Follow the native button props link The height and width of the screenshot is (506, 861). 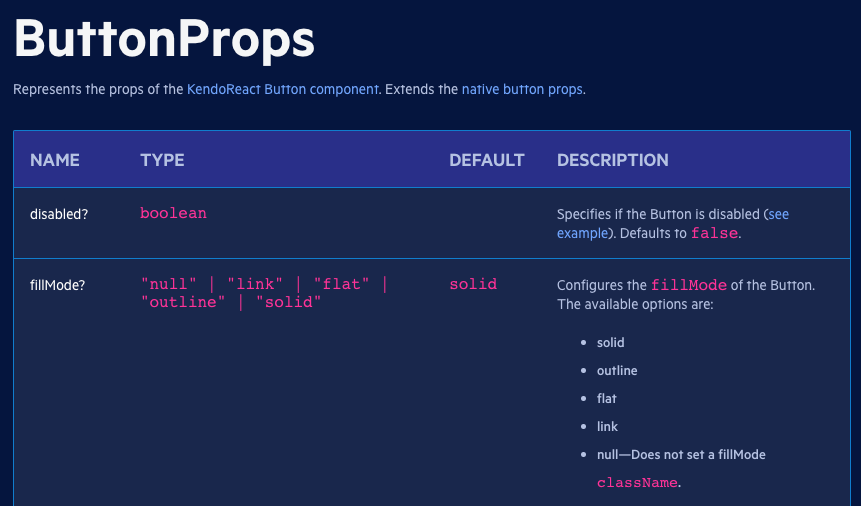pyautogui.click(x=522, y=90)
